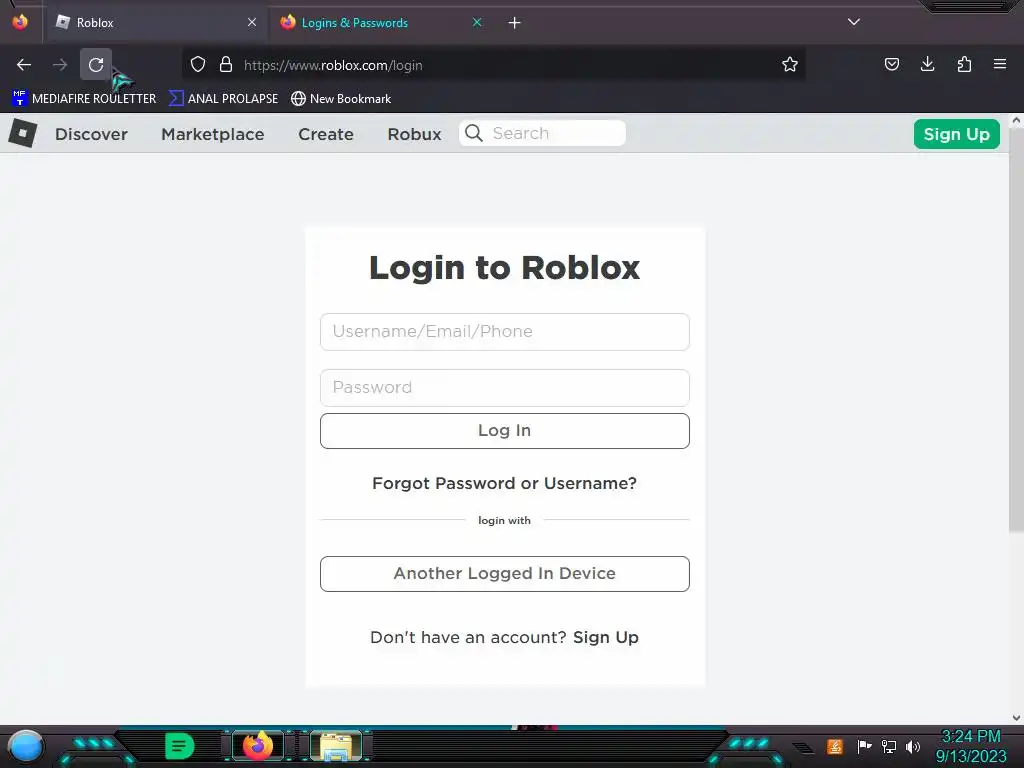This screenshot has width=1024, height=768.
Task: Click the Roblox Search box
Action: point(543,133)
